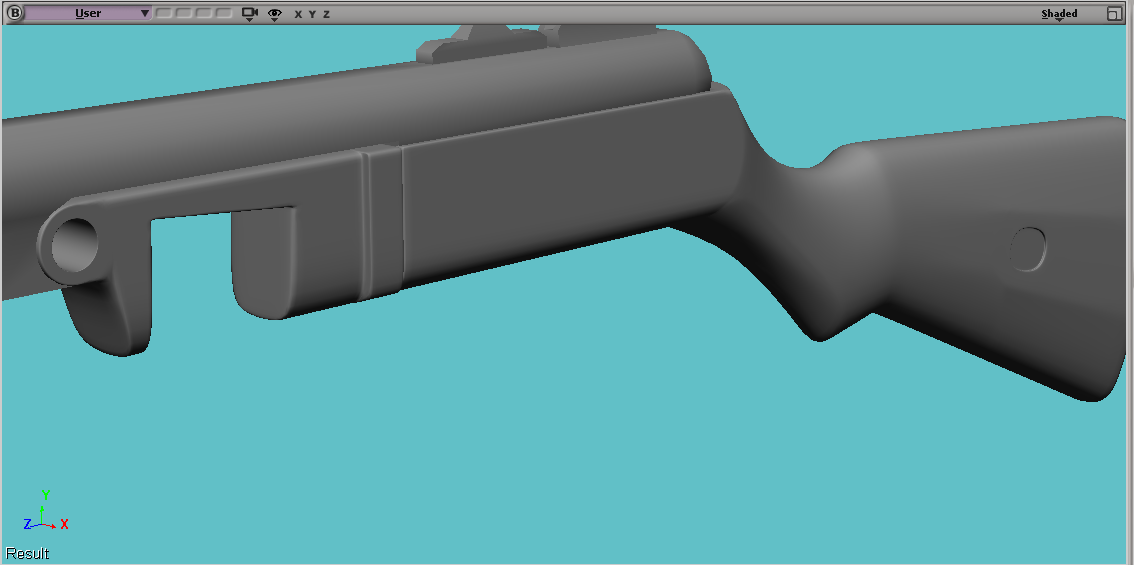Click the viewport B letter button
Screen dimensions: 1134x565
14,13
